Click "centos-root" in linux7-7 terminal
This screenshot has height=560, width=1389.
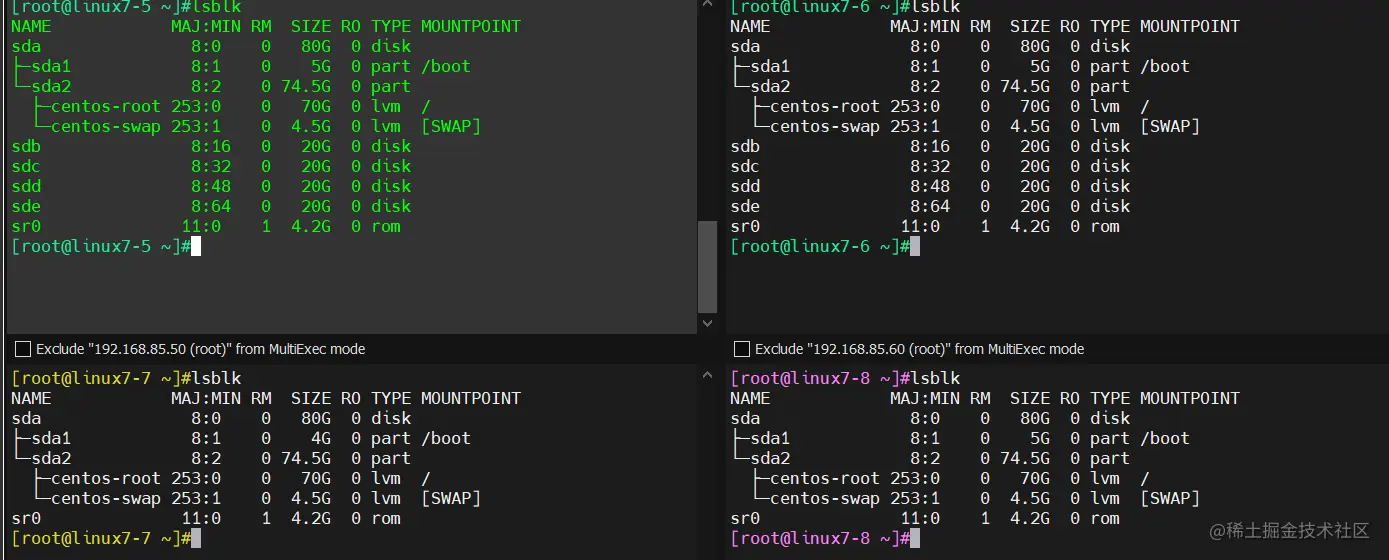[x=106, y=478]
